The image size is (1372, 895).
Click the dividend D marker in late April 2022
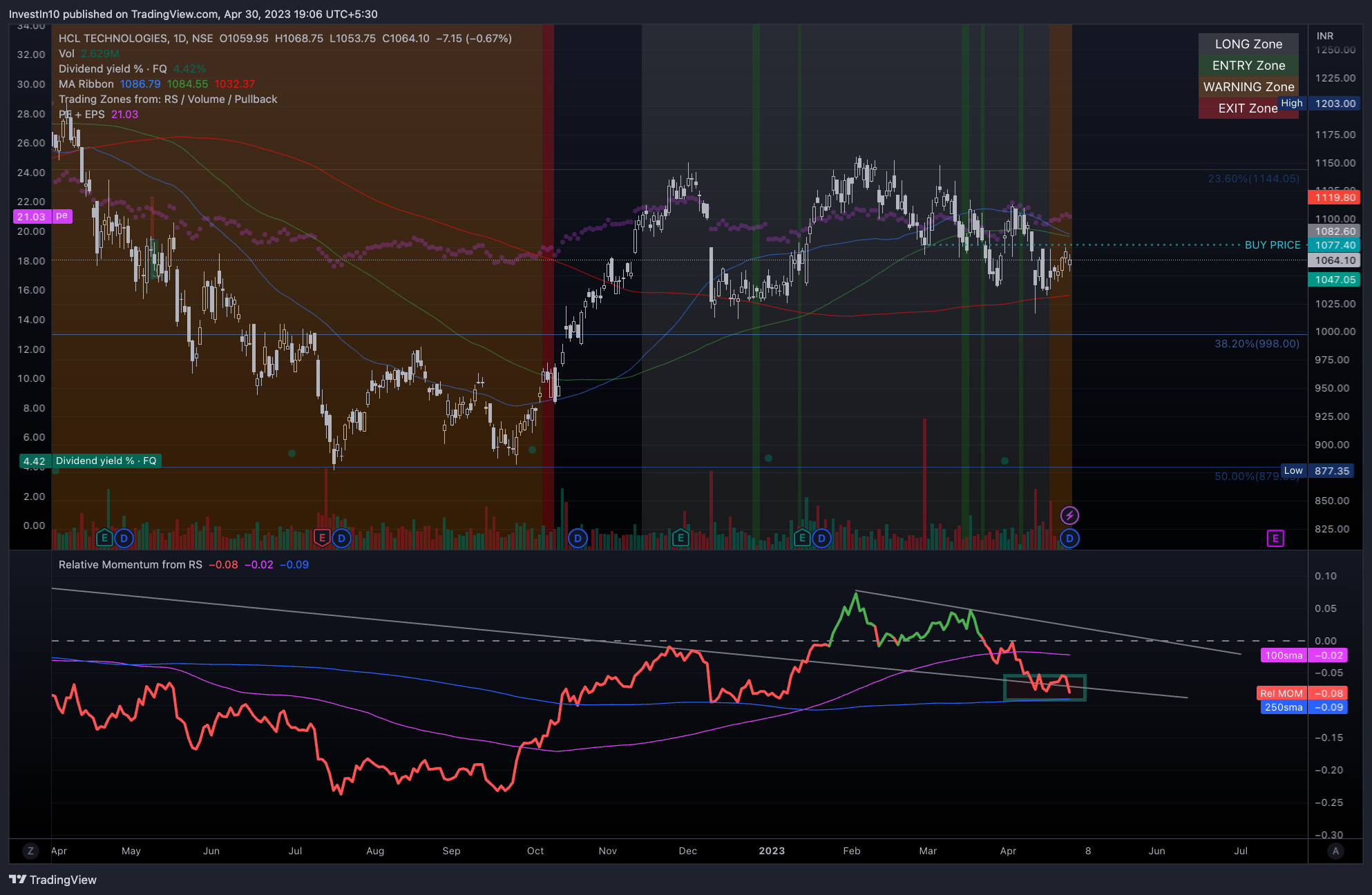coord(124,537)
